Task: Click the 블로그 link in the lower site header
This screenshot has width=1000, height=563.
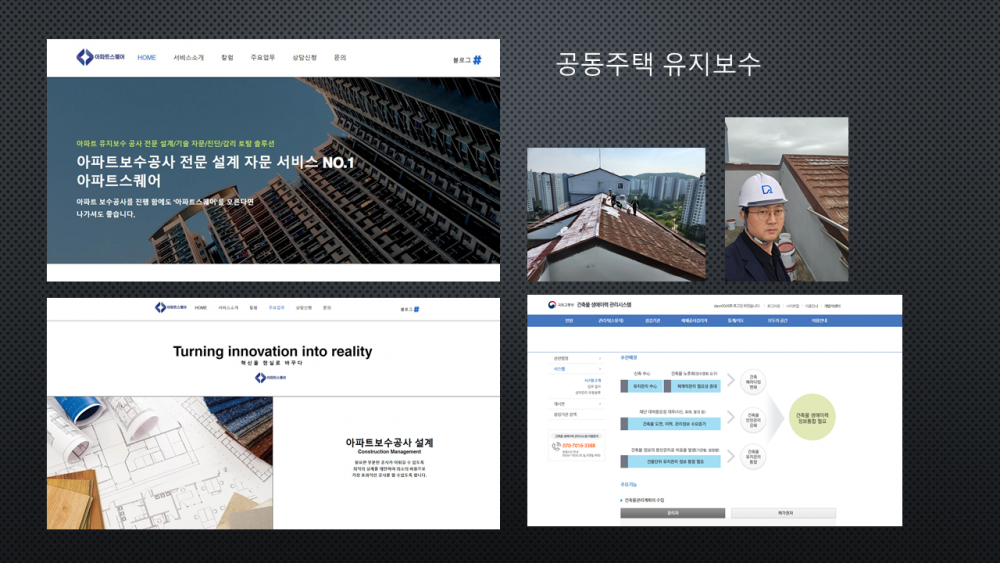Action: click(406, 309)
